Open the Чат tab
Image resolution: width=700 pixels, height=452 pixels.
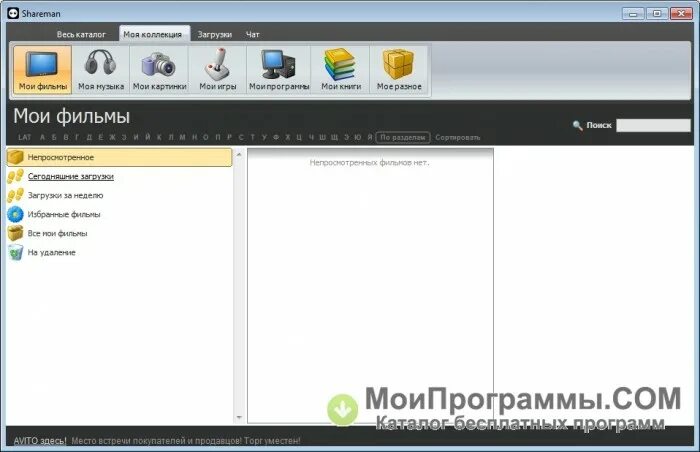point(253,34)
